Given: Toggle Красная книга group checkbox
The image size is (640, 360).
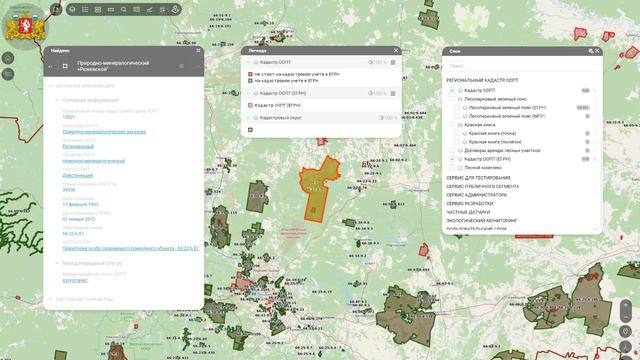Looking at the screenshot, I should [x=452, y=125].
